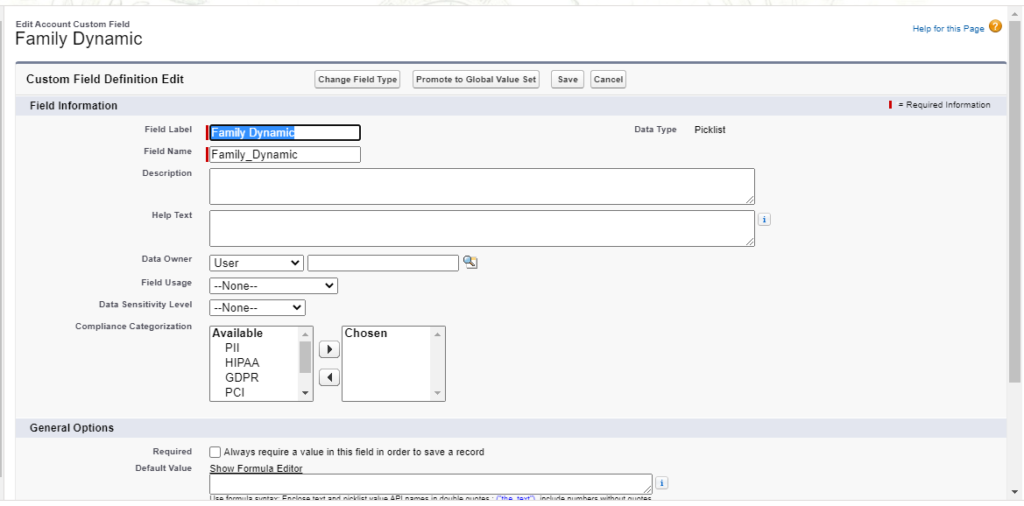The image size is (1024, 506).
Task: Click the Default Value formula box
Action: pyautogui.click(x=431, y=484)
